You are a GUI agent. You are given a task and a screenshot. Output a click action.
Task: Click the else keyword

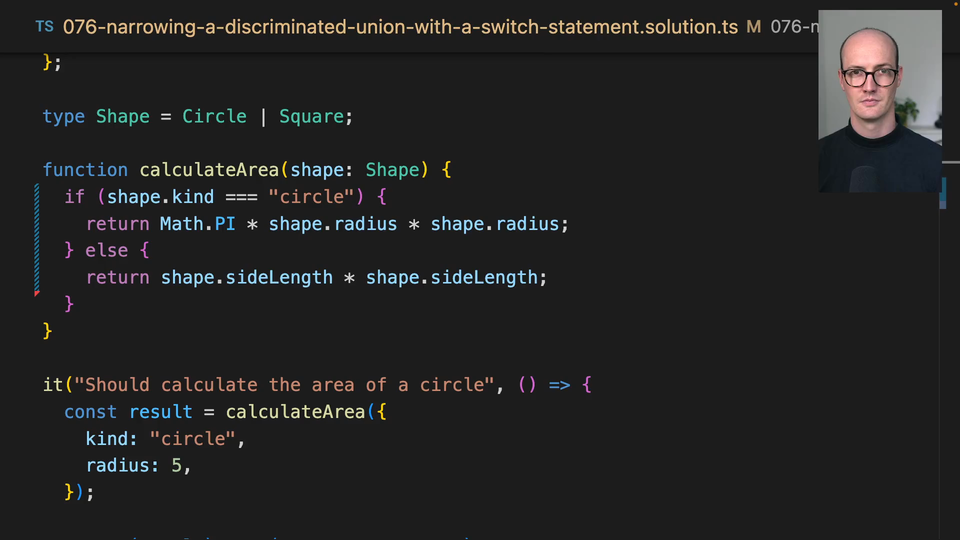pyautogui.click(x=106, y=251)
